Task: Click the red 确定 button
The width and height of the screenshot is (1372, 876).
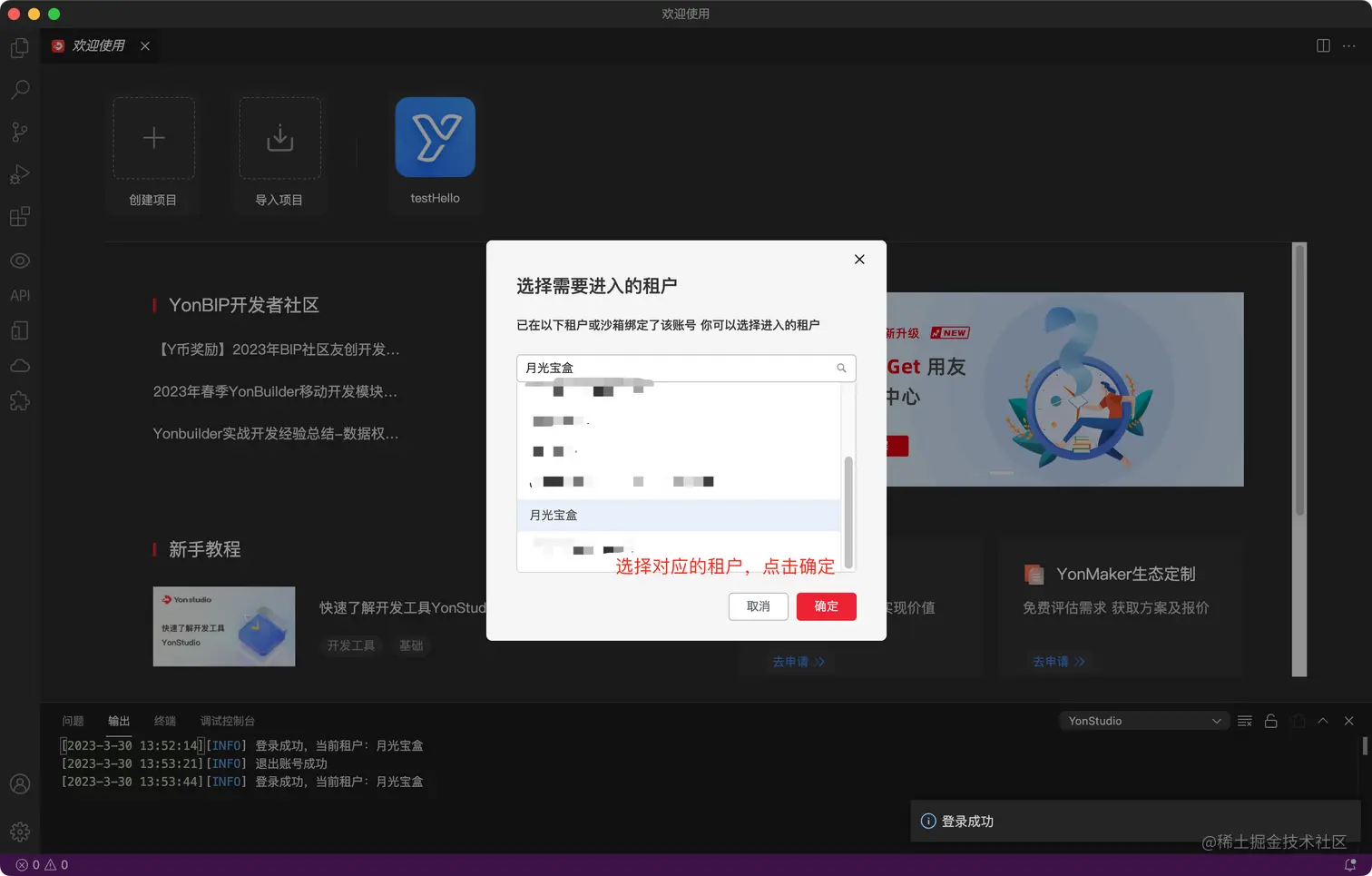Action: click(826, 606)
